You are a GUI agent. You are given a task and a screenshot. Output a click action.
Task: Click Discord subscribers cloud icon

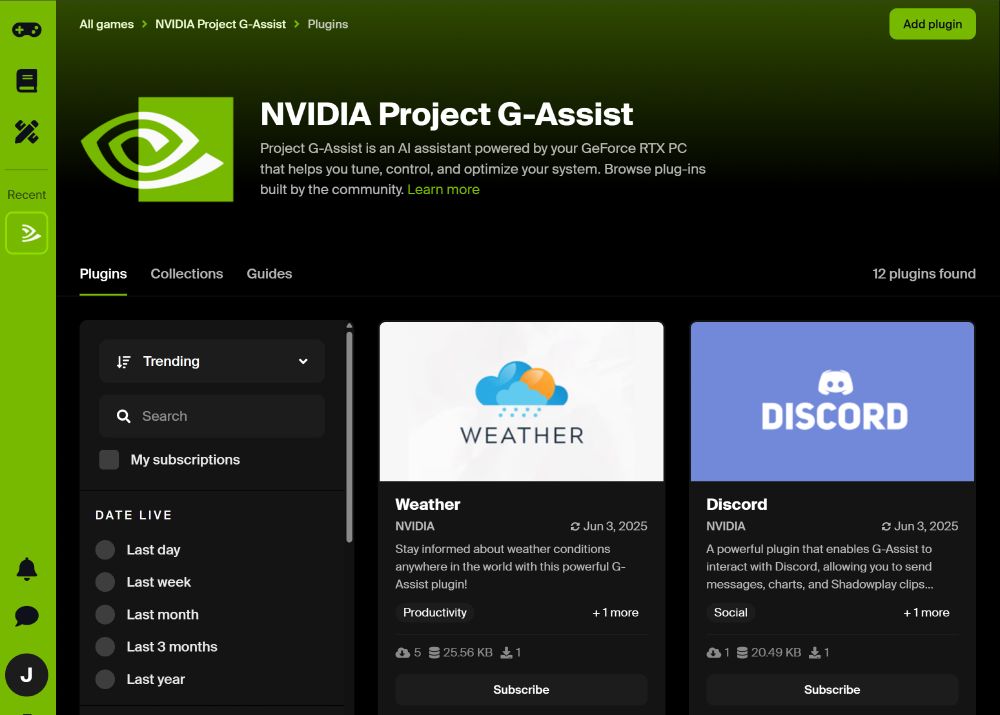coord(714,652)
